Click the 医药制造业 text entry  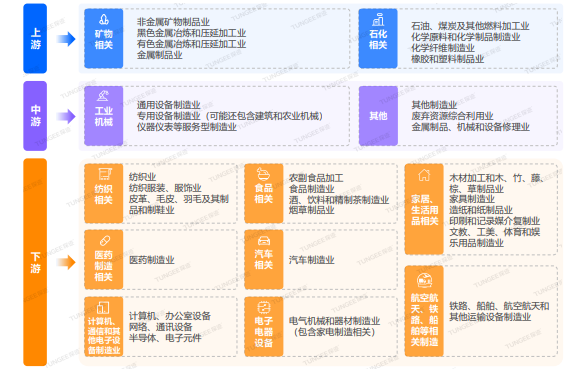[152, 260]
